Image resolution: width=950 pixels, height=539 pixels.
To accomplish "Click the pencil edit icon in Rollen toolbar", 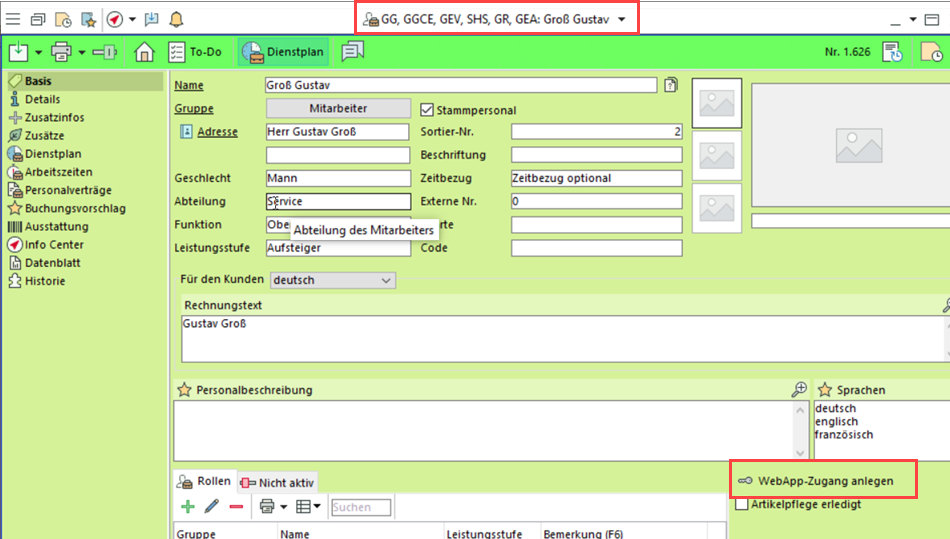I will coord(211,507).
